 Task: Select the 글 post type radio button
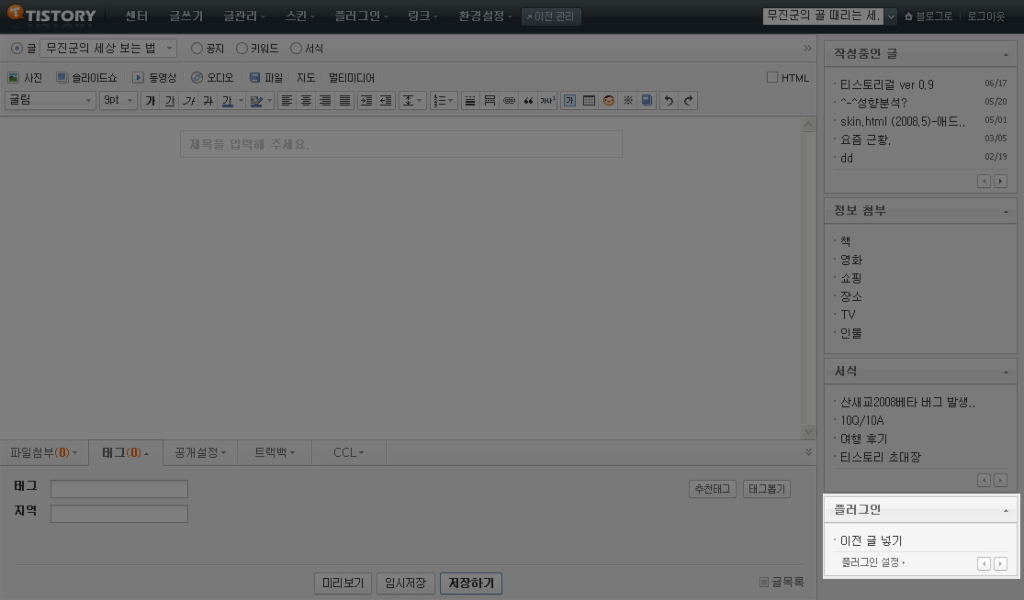[x=17, y=48]
